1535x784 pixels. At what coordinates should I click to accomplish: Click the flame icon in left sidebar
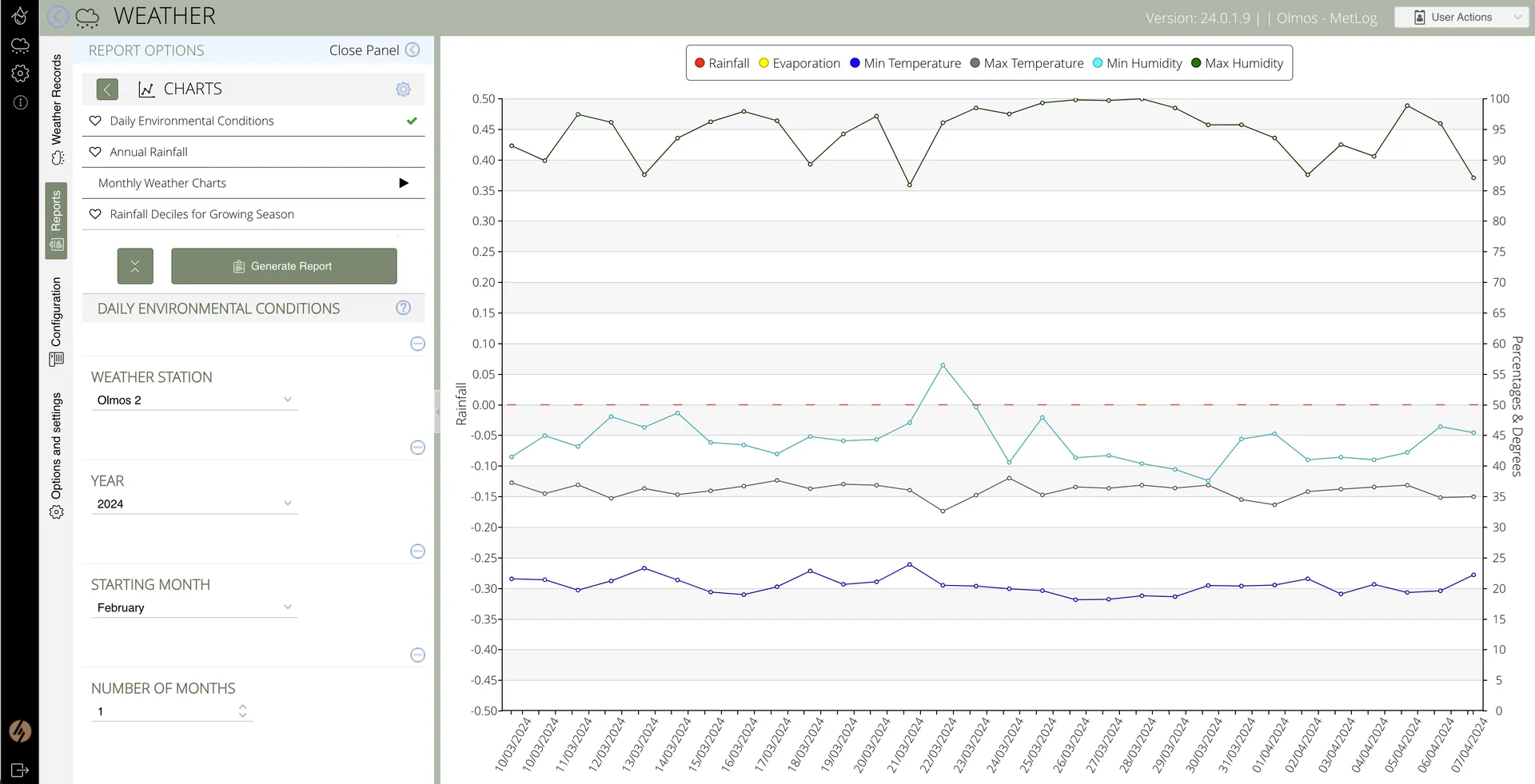click(x=20, y=15)
